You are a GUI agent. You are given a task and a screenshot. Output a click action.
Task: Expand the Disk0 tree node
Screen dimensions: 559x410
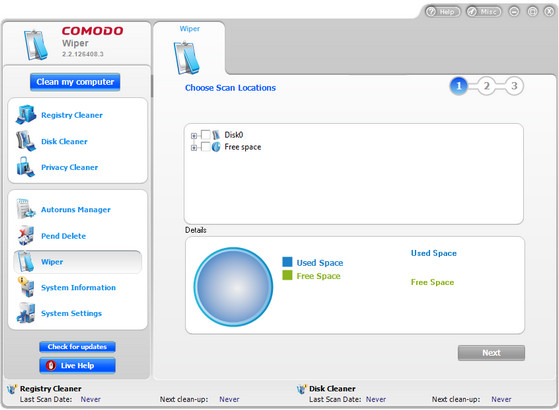point(194,136)
